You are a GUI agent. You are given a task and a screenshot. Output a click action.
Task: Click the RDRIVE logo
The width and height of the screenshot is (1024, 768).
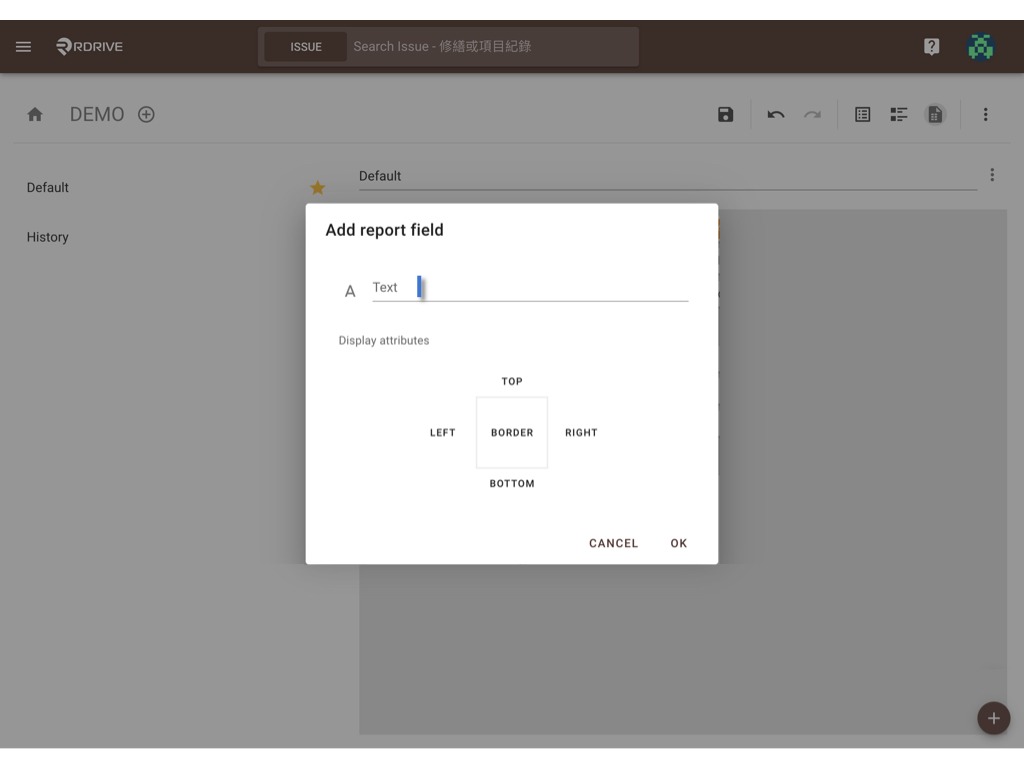(89, 46)
